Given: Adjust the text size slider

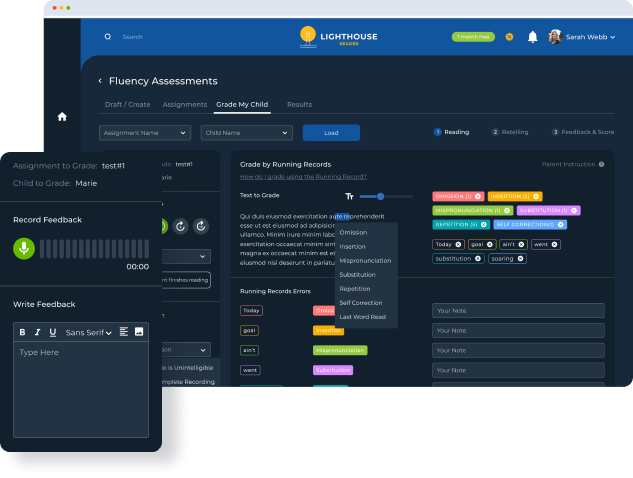Looking at the screenshot, I should point(380,196).
